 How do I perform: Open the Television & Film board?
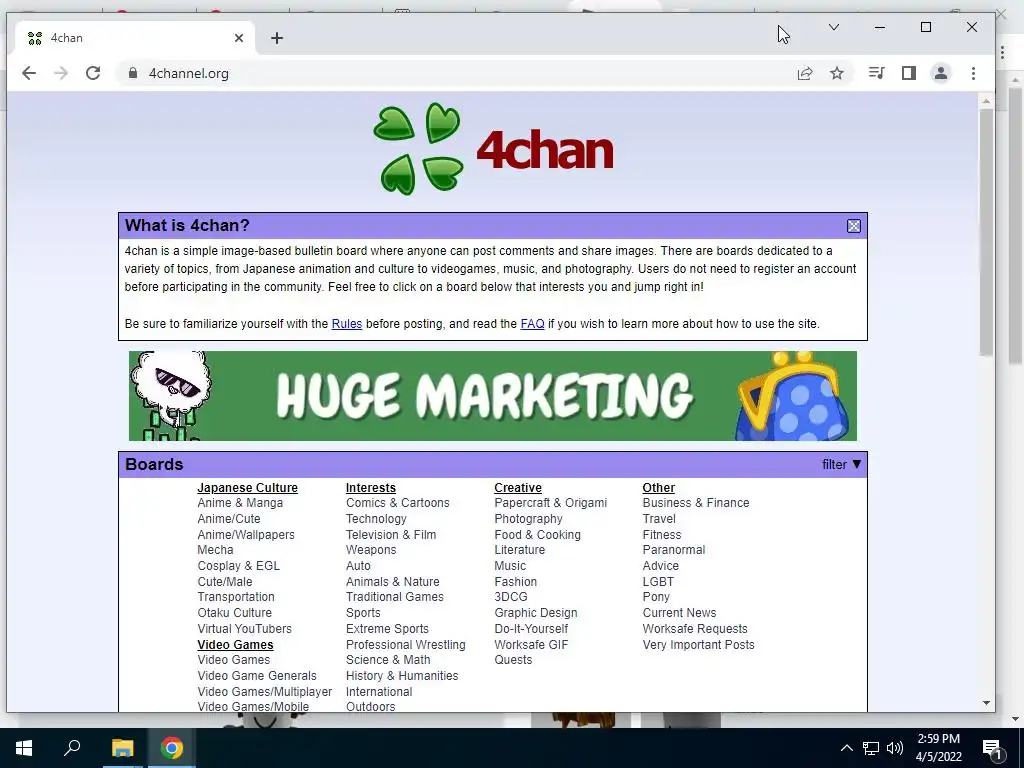(x=391, y=534)
